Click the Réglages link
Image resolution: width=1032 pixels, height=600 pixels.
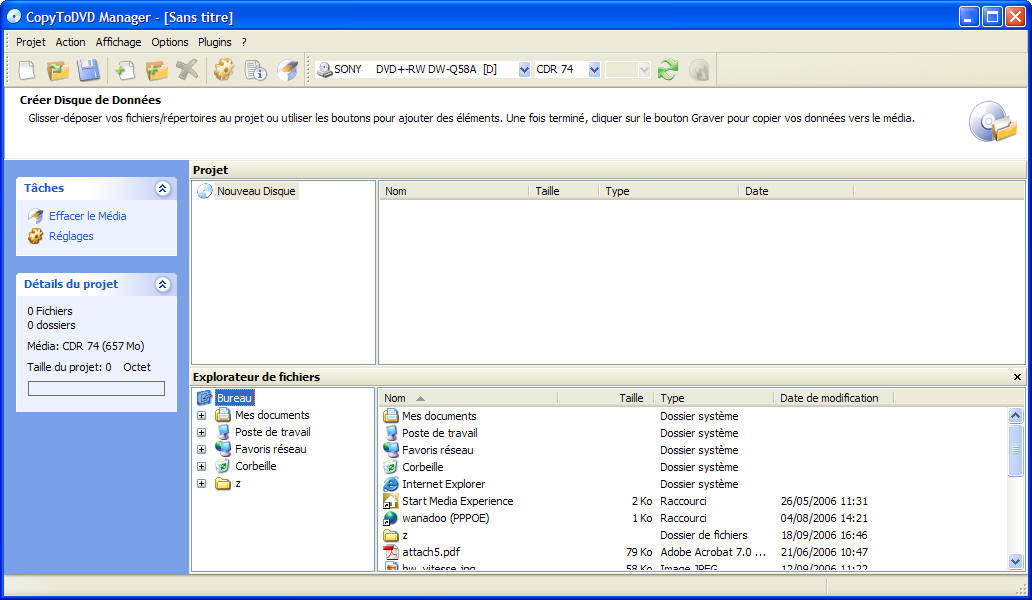pos(71,236)
